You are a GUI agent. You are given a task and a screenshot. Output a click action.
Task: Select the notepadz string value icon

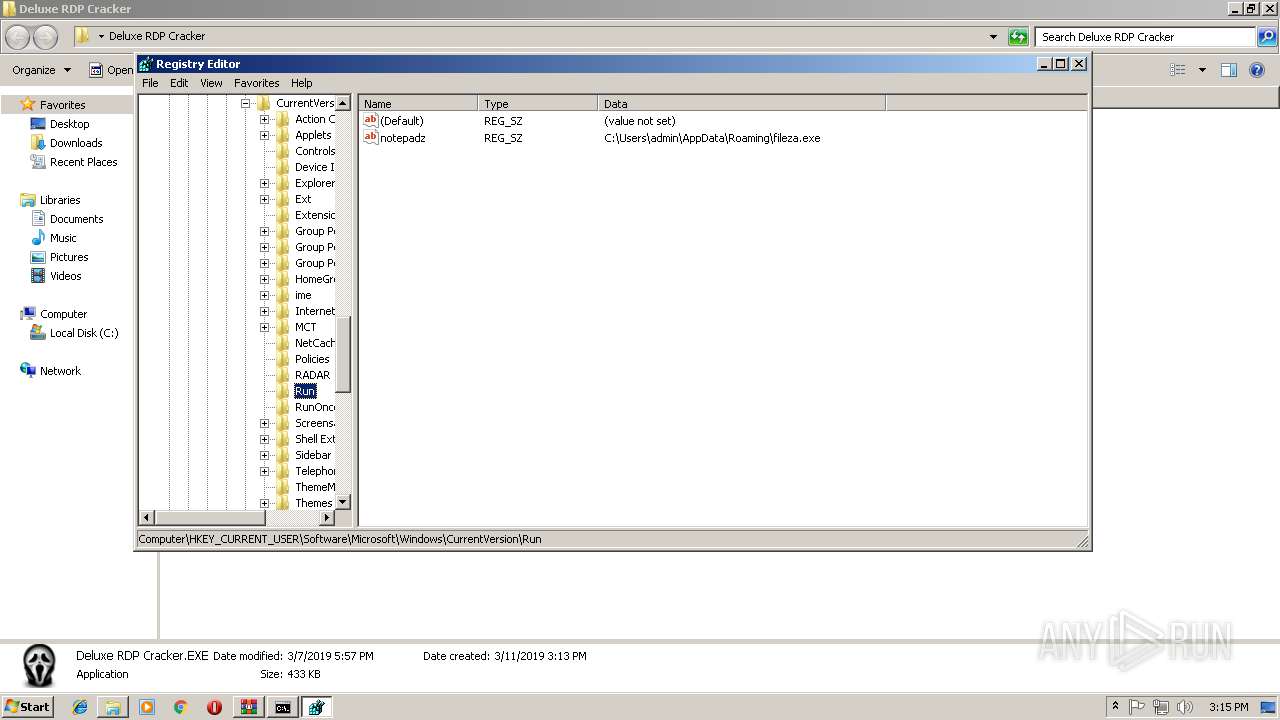(371, 138)
